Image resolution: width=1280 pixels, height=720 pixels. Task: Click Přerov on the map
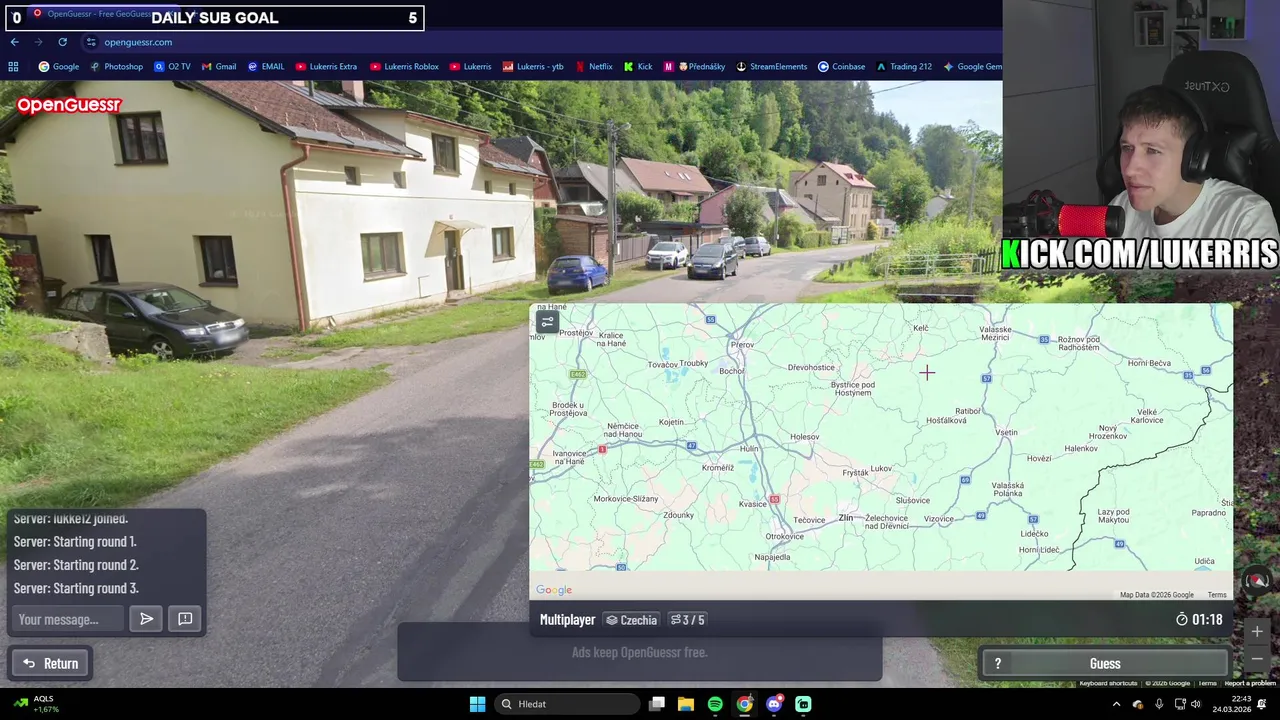(742, 344)
